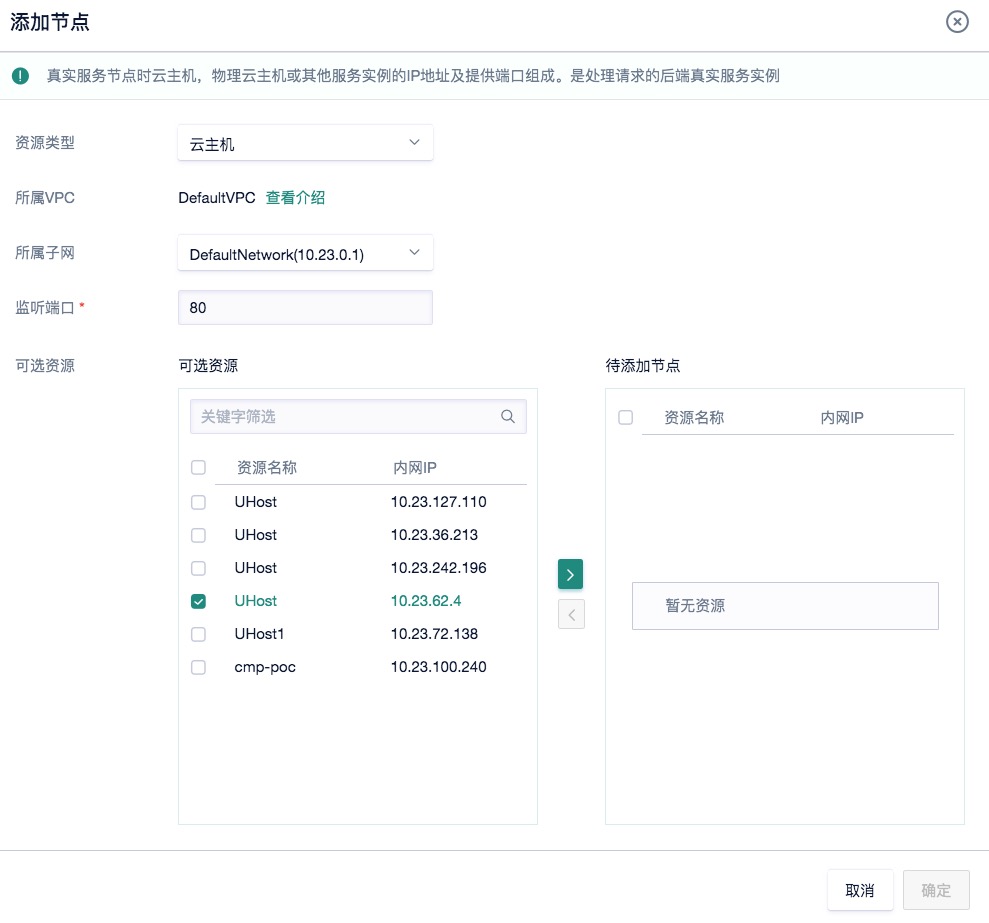Image resolution: width=989 pixels, height=923 pixels.
Task: Click the green info icon in notice bar
Action: pyautogui.click(x=20, y=76)
